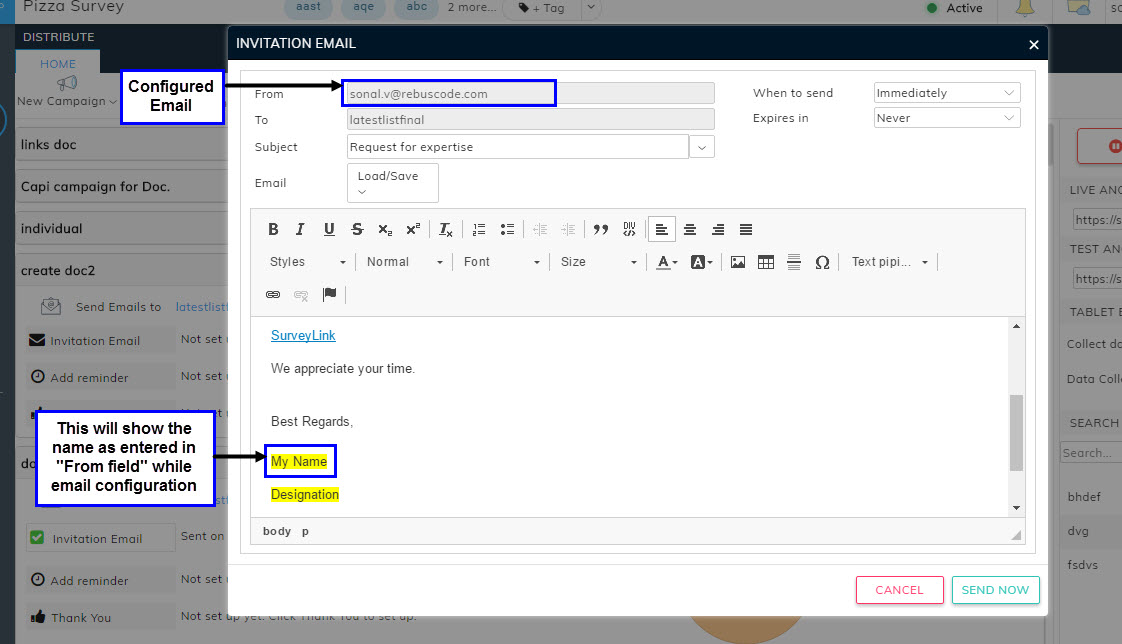Open the Text piping dropdown
This screenshot has width=1122, height=644.
(x=889, y=262)
